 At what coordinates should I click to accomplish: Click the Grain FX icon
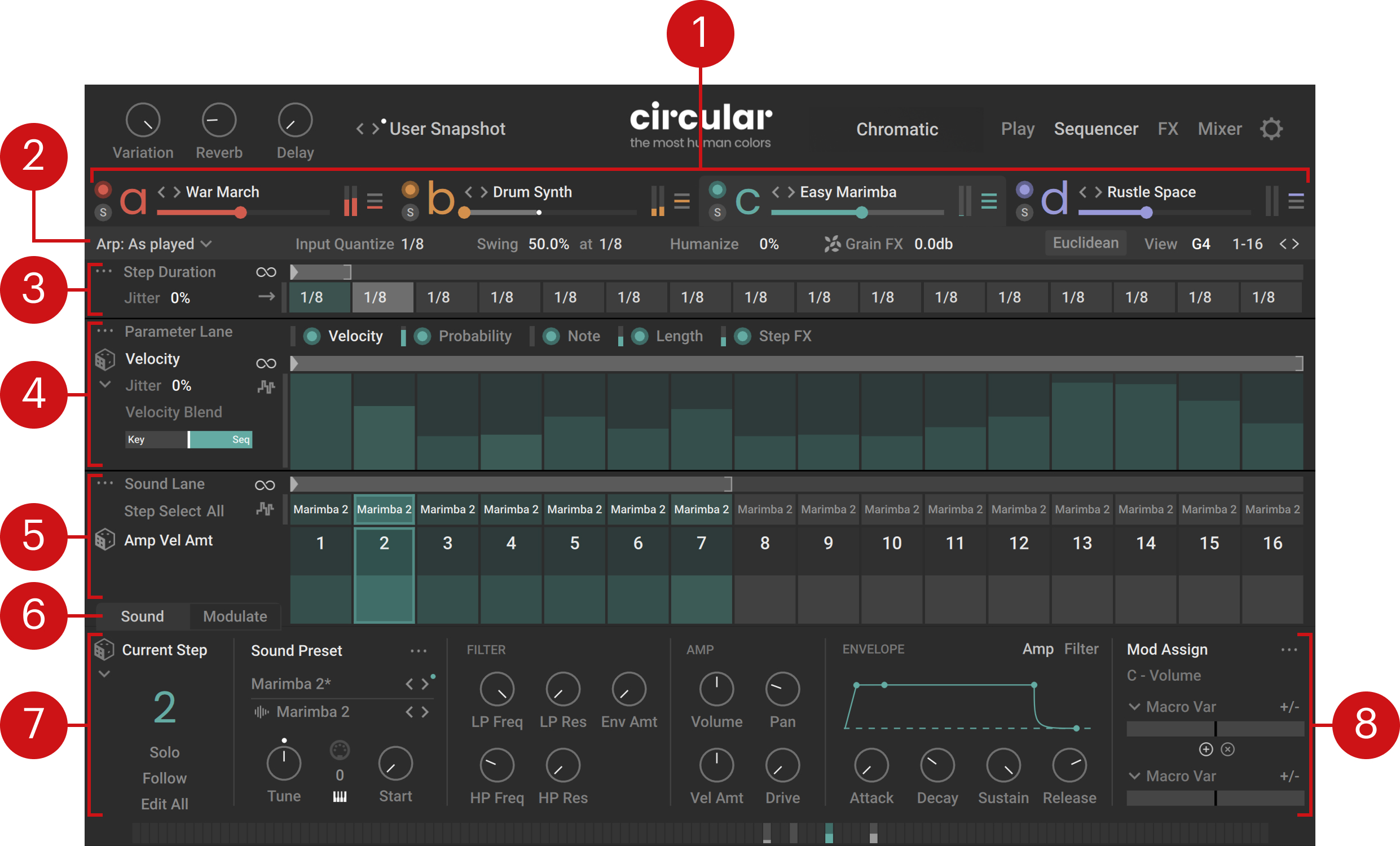point(833,244)
